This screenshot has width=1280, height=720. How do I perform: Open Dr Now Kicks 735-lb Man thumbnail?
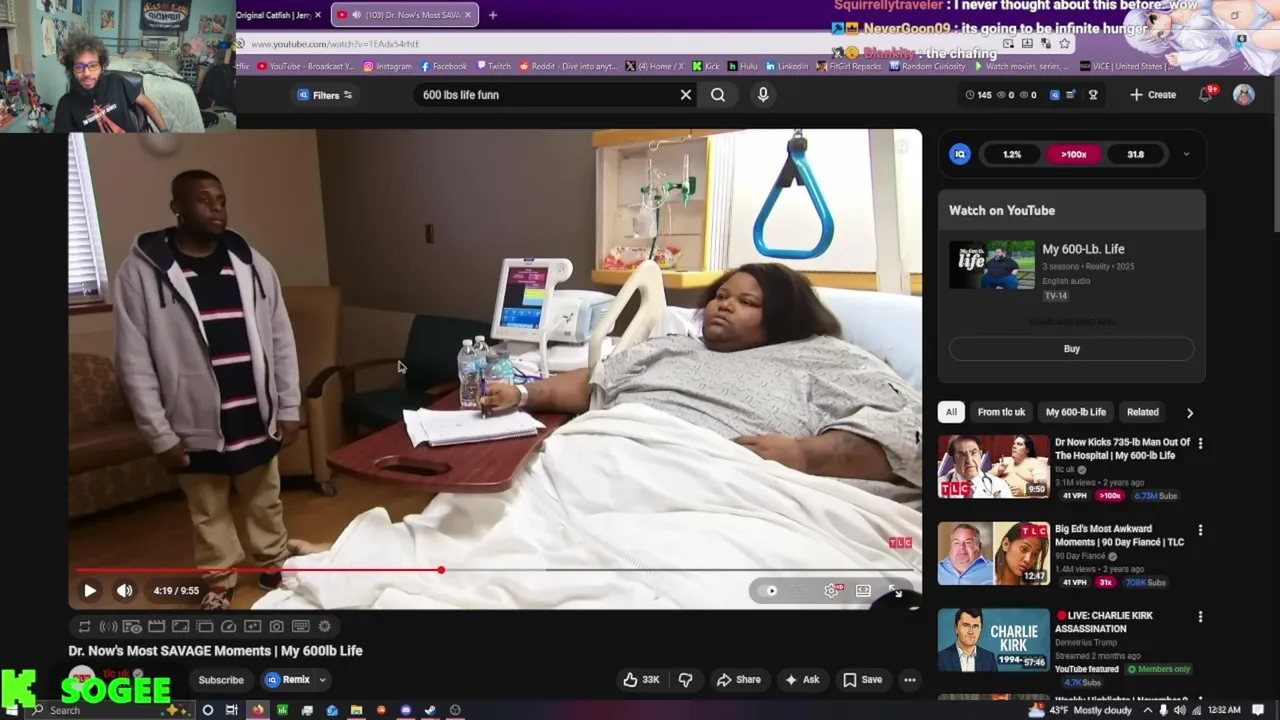tap(993, 466)
